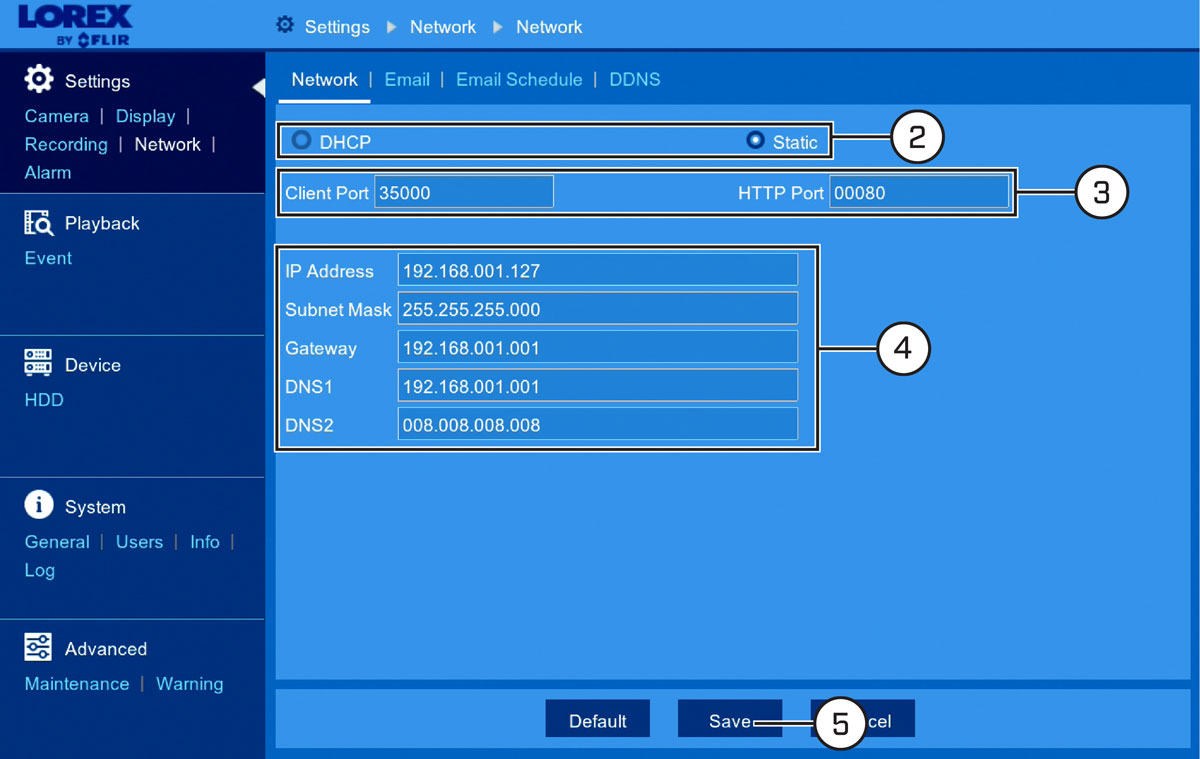1200x759 pixels.
Task: Open the HDD device link
Action: coord(44,400)
